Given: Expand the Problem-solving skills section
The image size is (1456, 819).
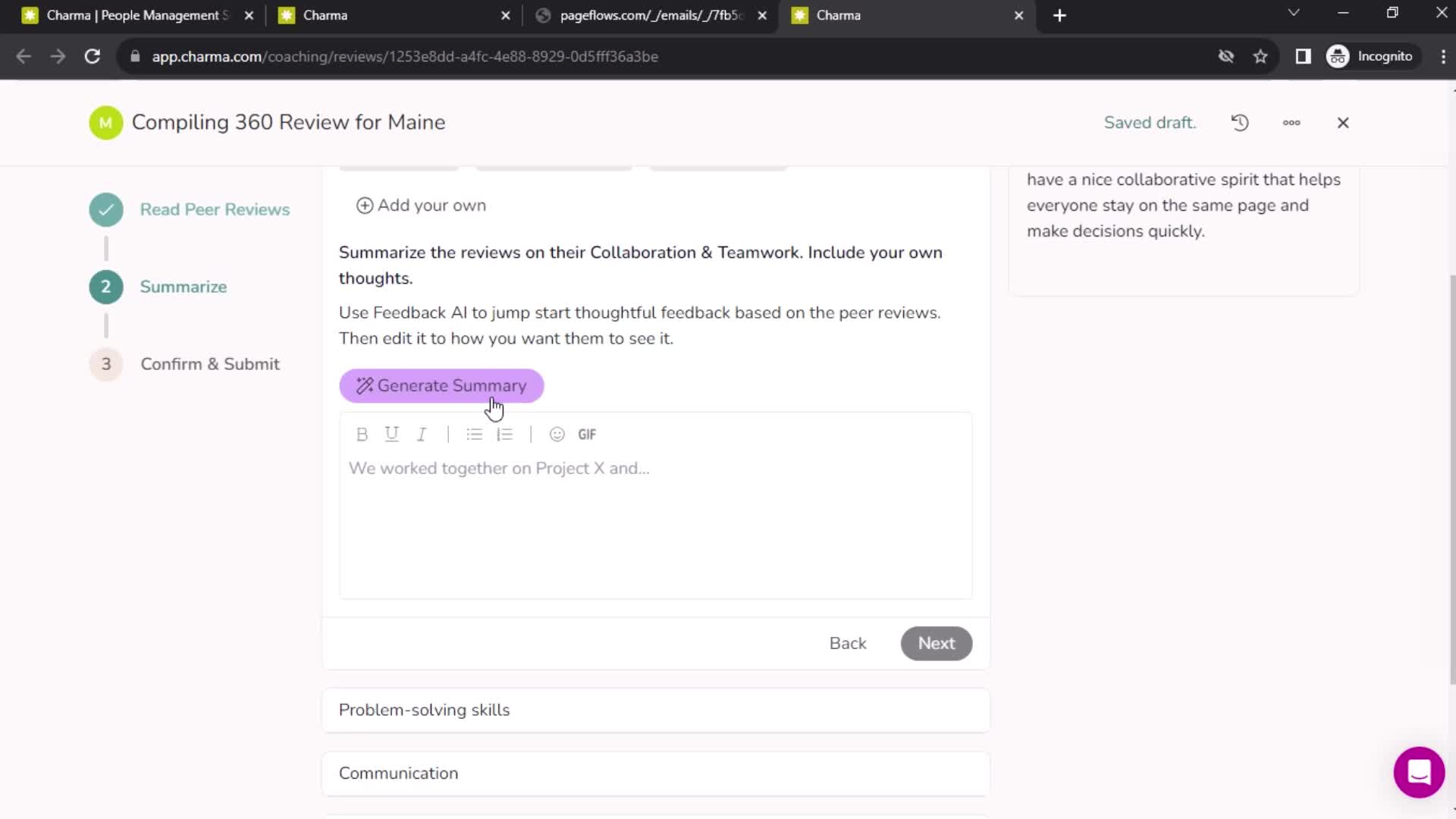Looking at the screenshot, I should point(656,709).
